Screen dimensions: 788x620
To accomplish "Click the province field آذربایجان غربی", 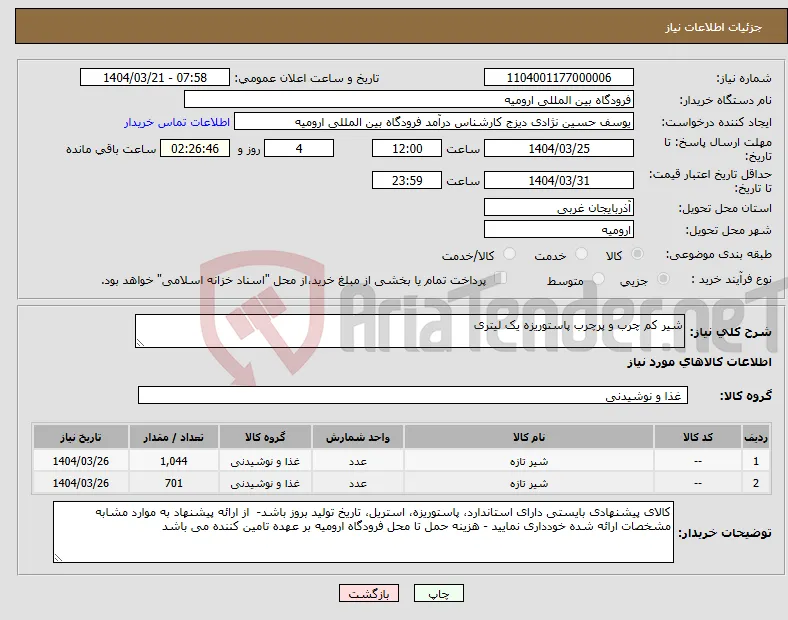I will (559, 207).
